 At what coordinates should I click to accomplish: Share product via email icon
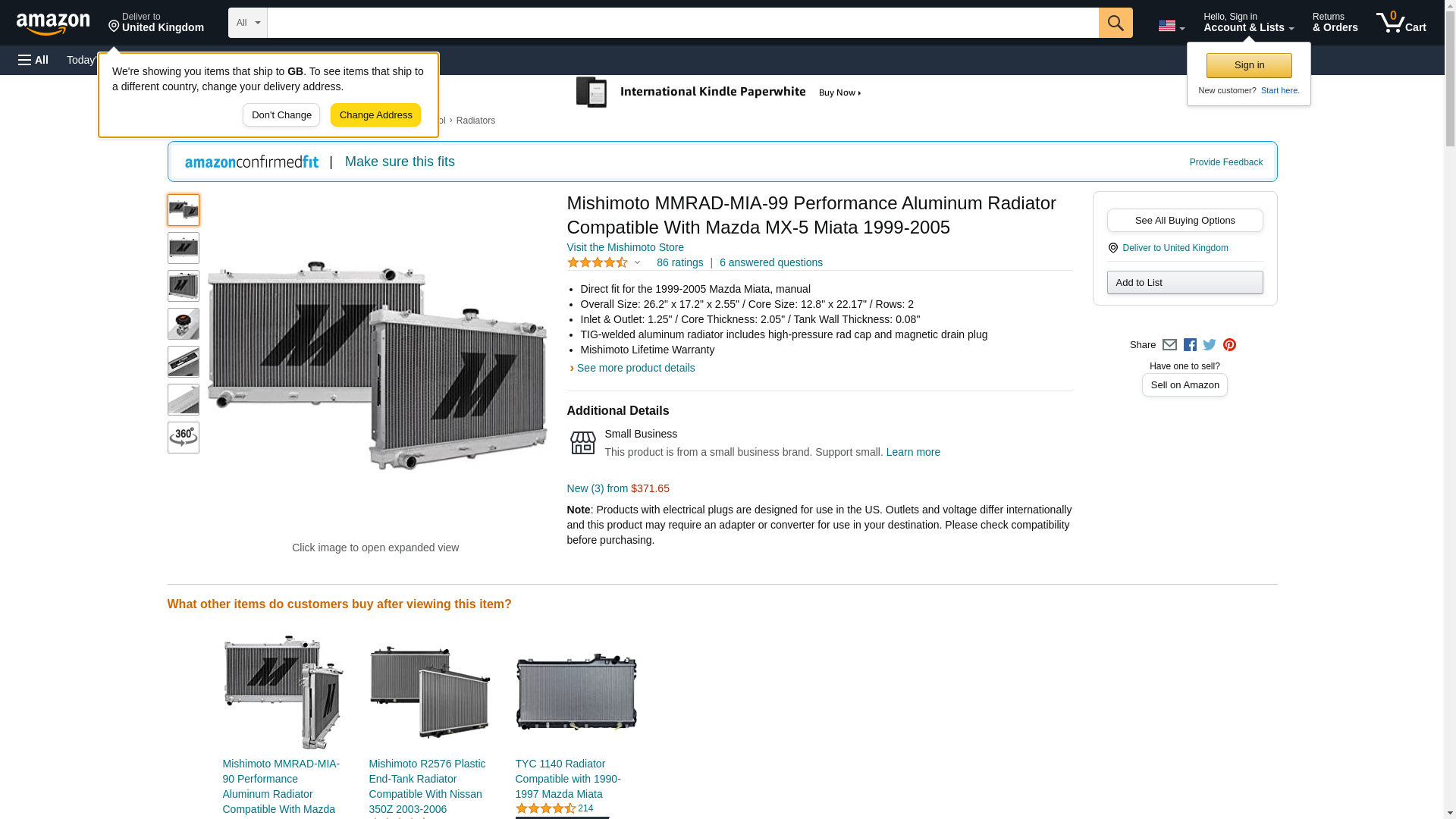pyautogui.click(x=1169, y=345)
